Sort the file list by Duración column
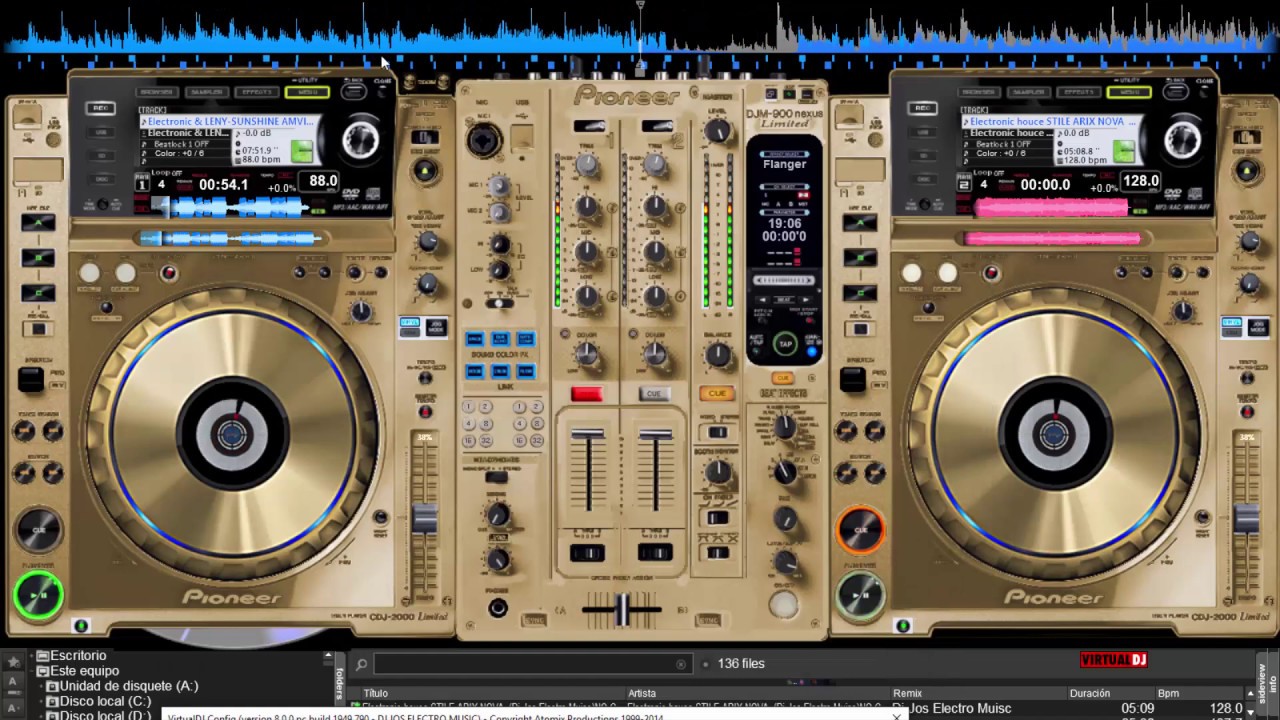The width and height of the screenshot is (1280, 720). pos(1090,693)
